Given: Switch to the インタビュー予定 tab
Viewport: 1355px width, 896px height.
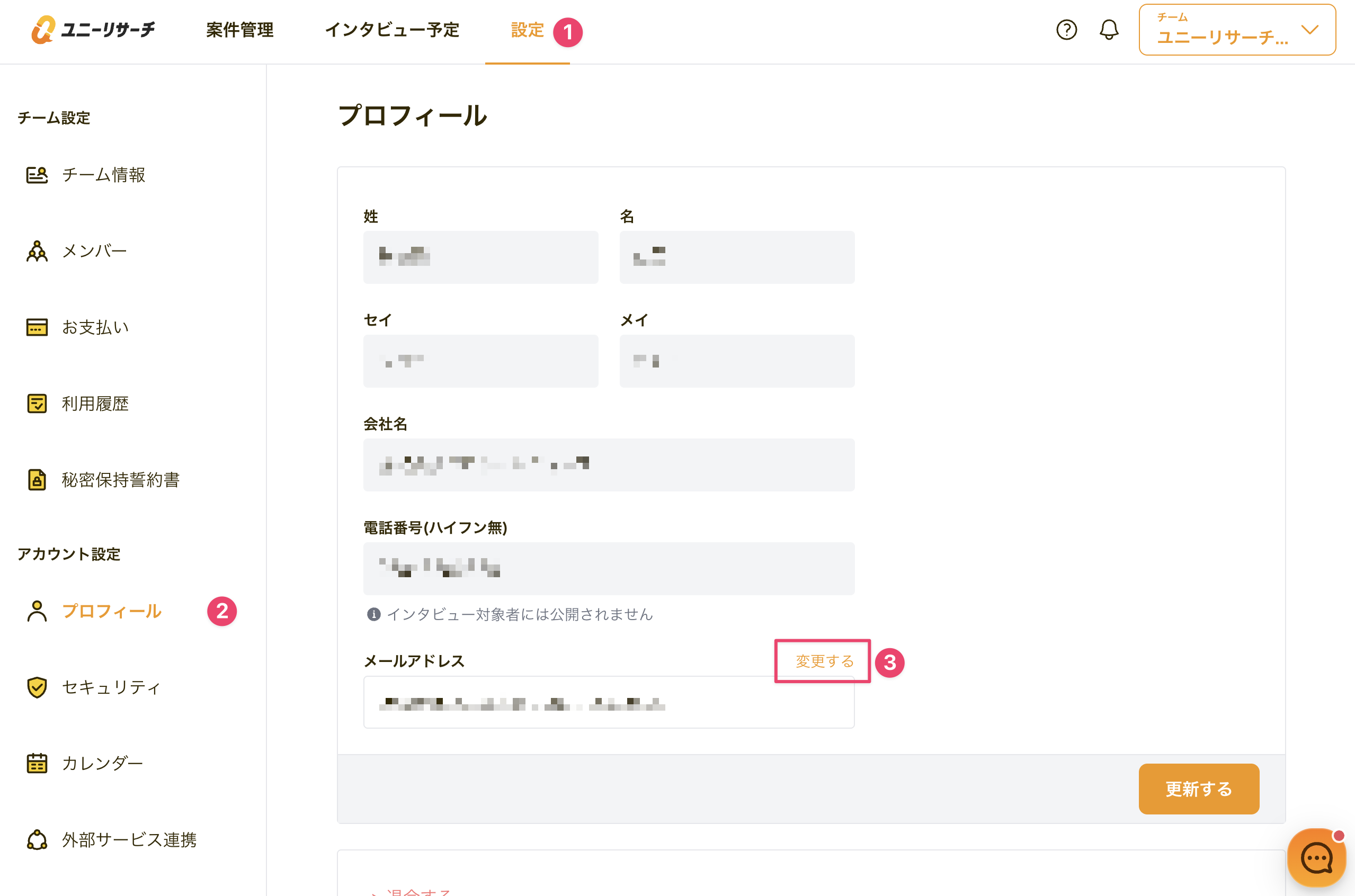Looking at the screenshot, I should 392,30.
